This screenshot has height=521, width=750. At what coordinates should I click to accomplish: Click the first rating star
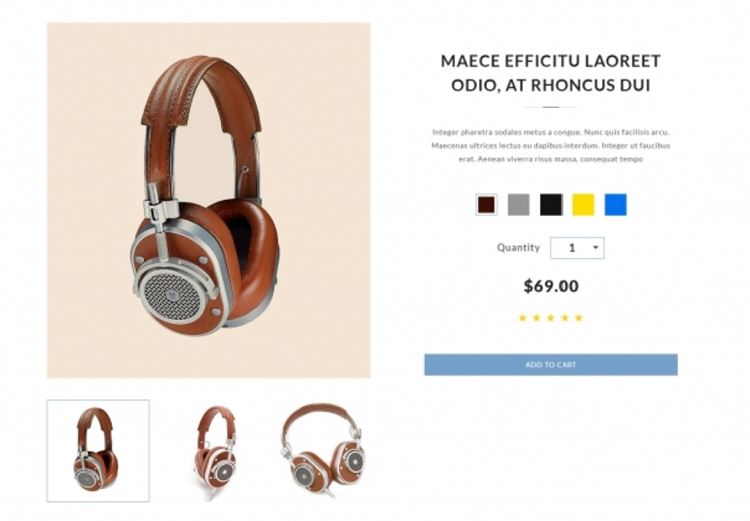click(522, 318)
